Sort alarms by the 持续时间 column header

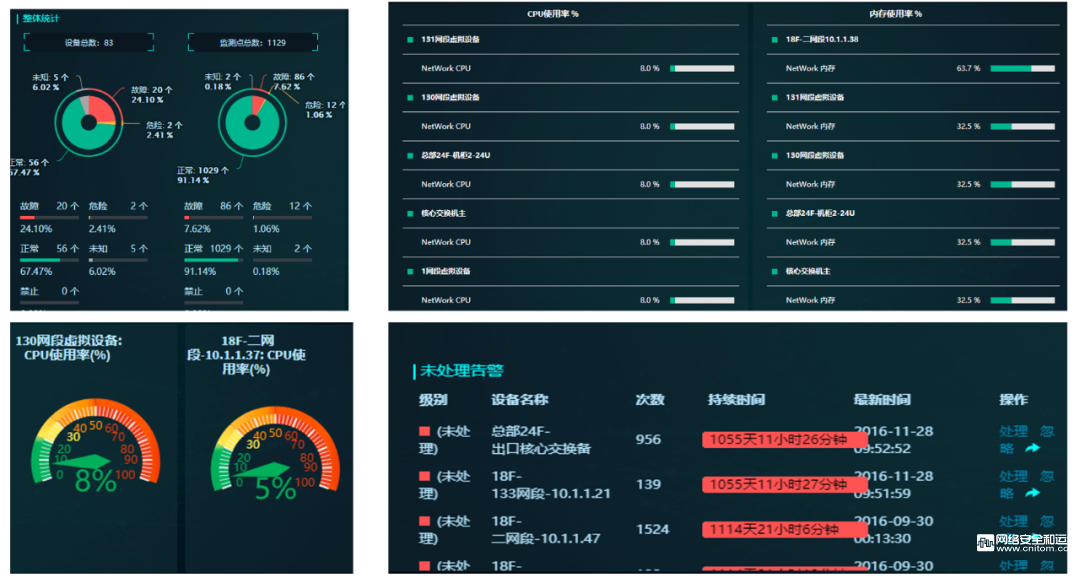coord(736,400)
